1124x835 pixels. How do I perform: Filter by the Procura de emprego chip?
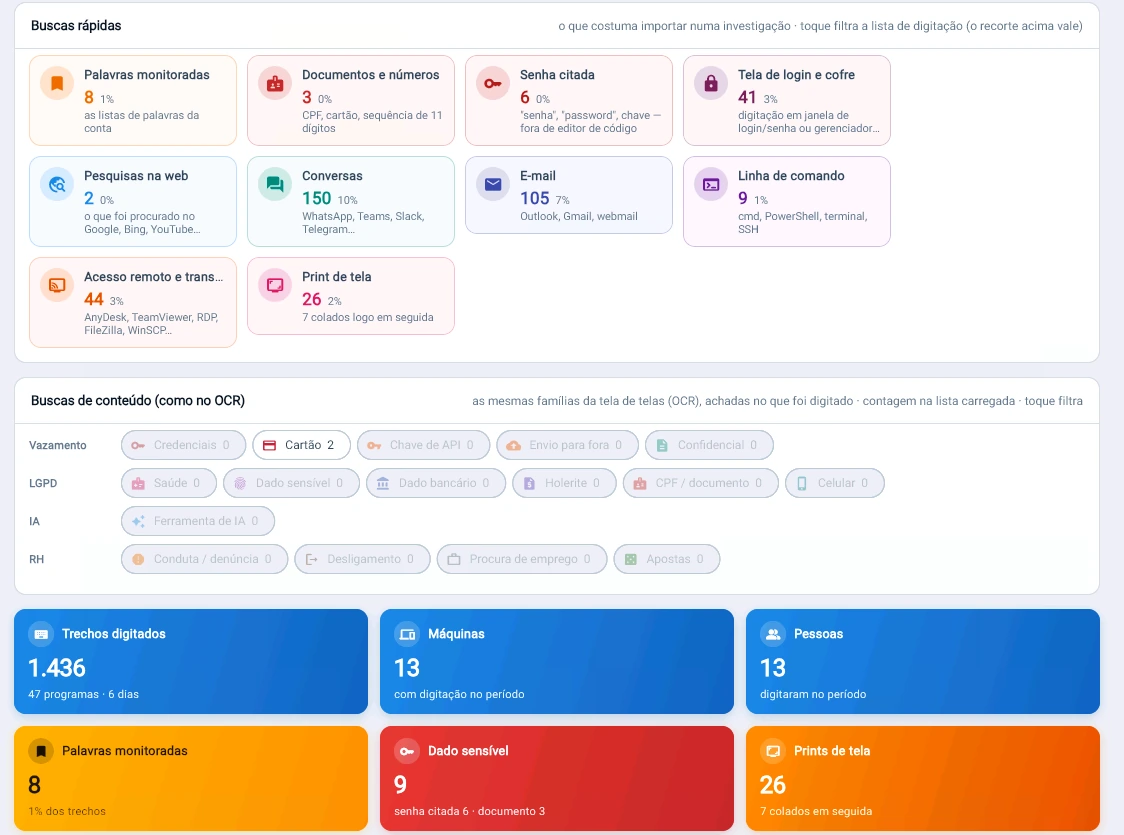click(522, 559)
